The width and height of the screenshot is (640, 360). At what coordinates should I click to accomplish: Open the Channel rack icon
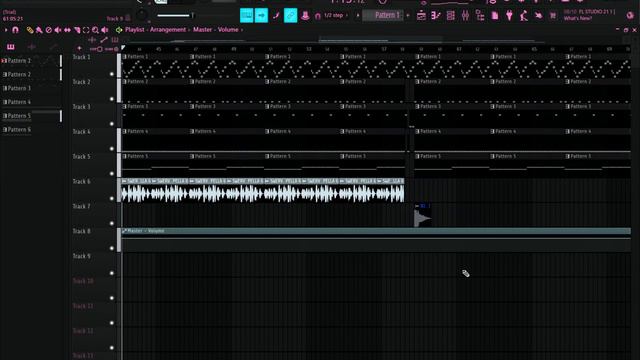pyautogui.click(x=451, y=16)
